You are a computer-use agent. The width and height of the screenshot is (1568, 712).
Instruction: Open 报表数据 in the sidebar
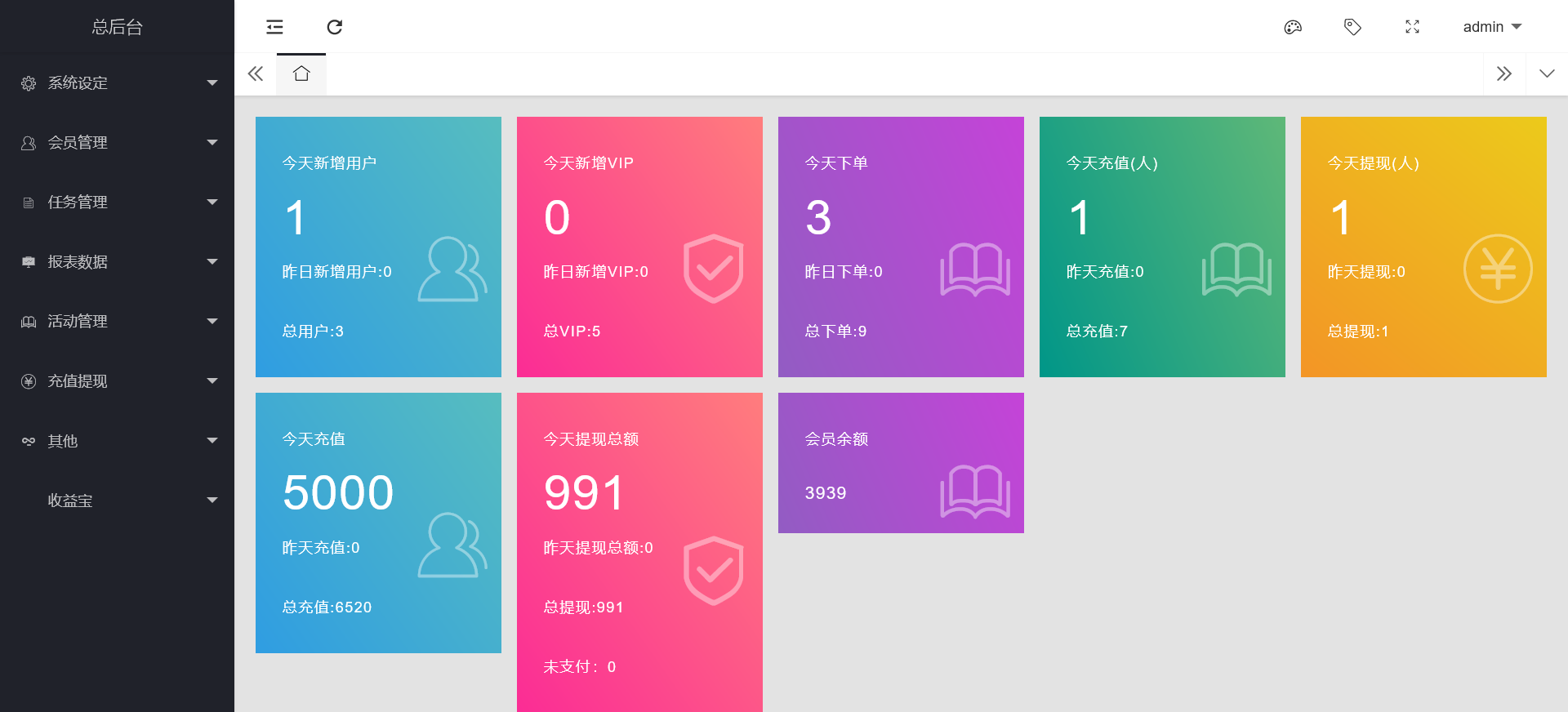coord(118,262)
